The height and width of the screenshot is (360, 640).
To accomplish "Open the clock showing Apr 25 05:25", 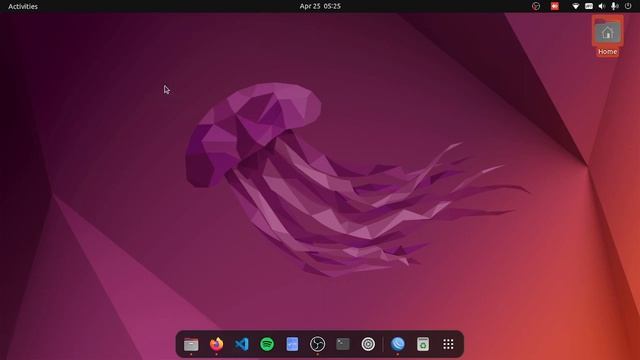I will (x=320, y=6).
